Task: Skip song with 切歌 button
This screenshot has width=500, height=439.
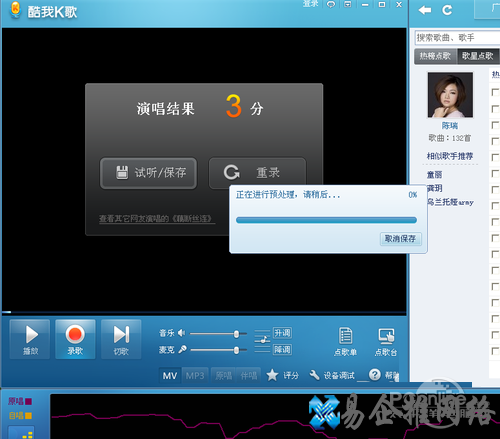Action: [x=121, y=339]
